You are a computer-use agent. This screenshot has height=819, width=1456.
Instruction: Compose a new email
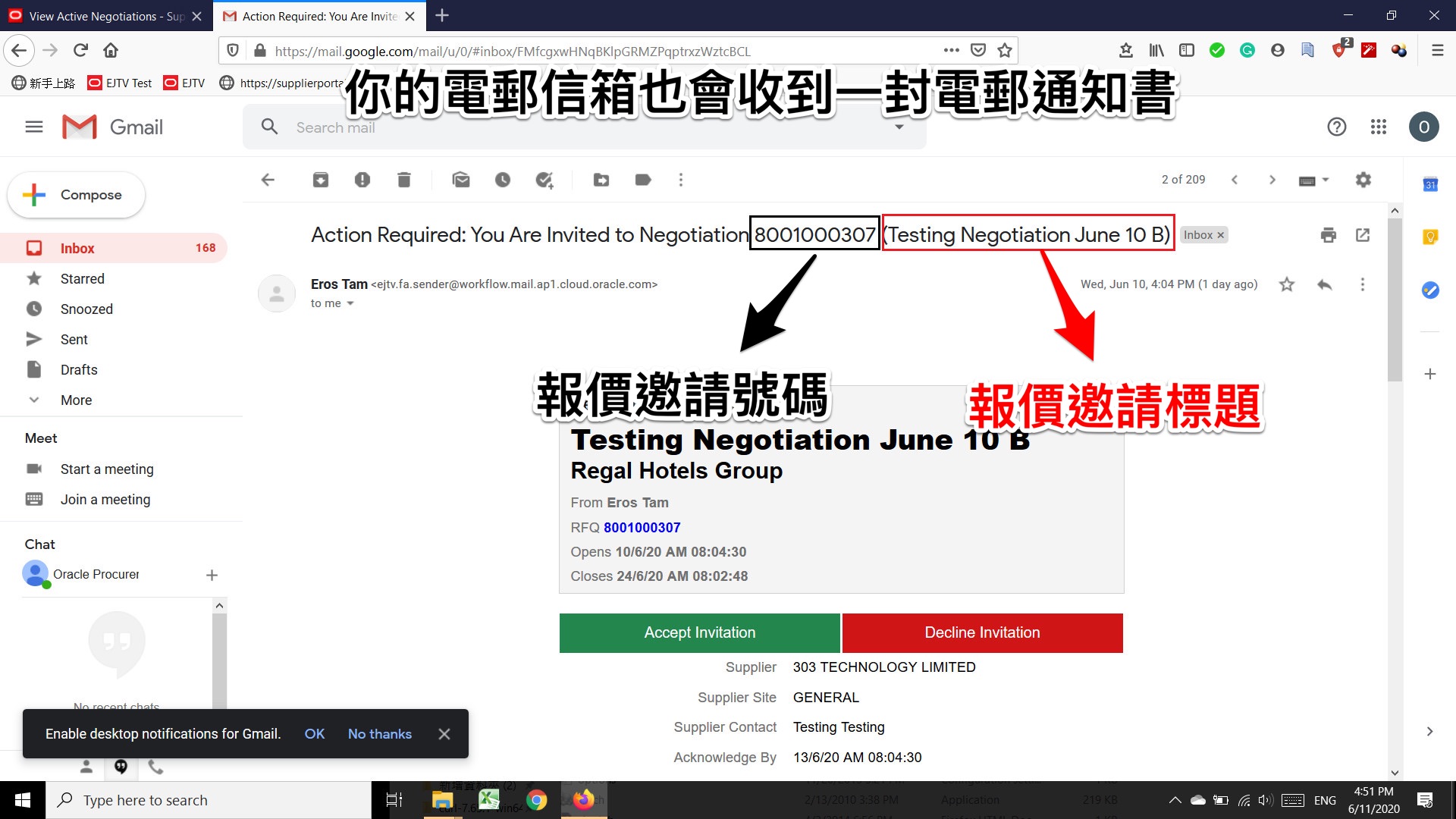click(x=76, y=195)
